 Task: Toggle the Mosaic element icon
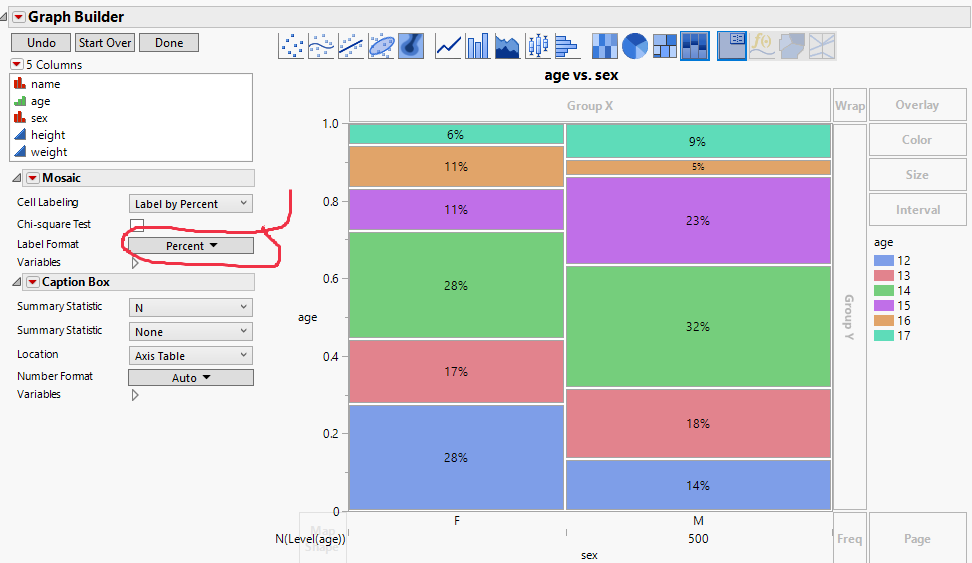pyautogui.click(x=694, y=46)
